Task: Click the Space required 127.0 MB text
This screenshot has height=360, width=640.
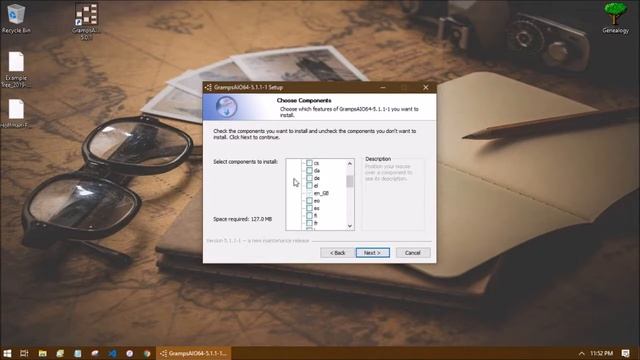Action: 242,219
